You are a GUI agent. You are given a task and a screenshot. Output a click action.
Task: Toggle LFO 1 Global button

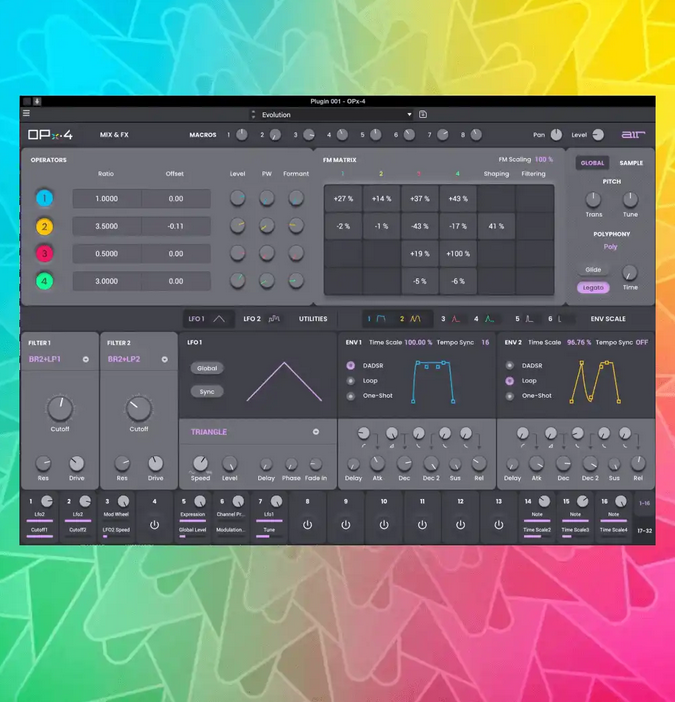click(207, 368)
